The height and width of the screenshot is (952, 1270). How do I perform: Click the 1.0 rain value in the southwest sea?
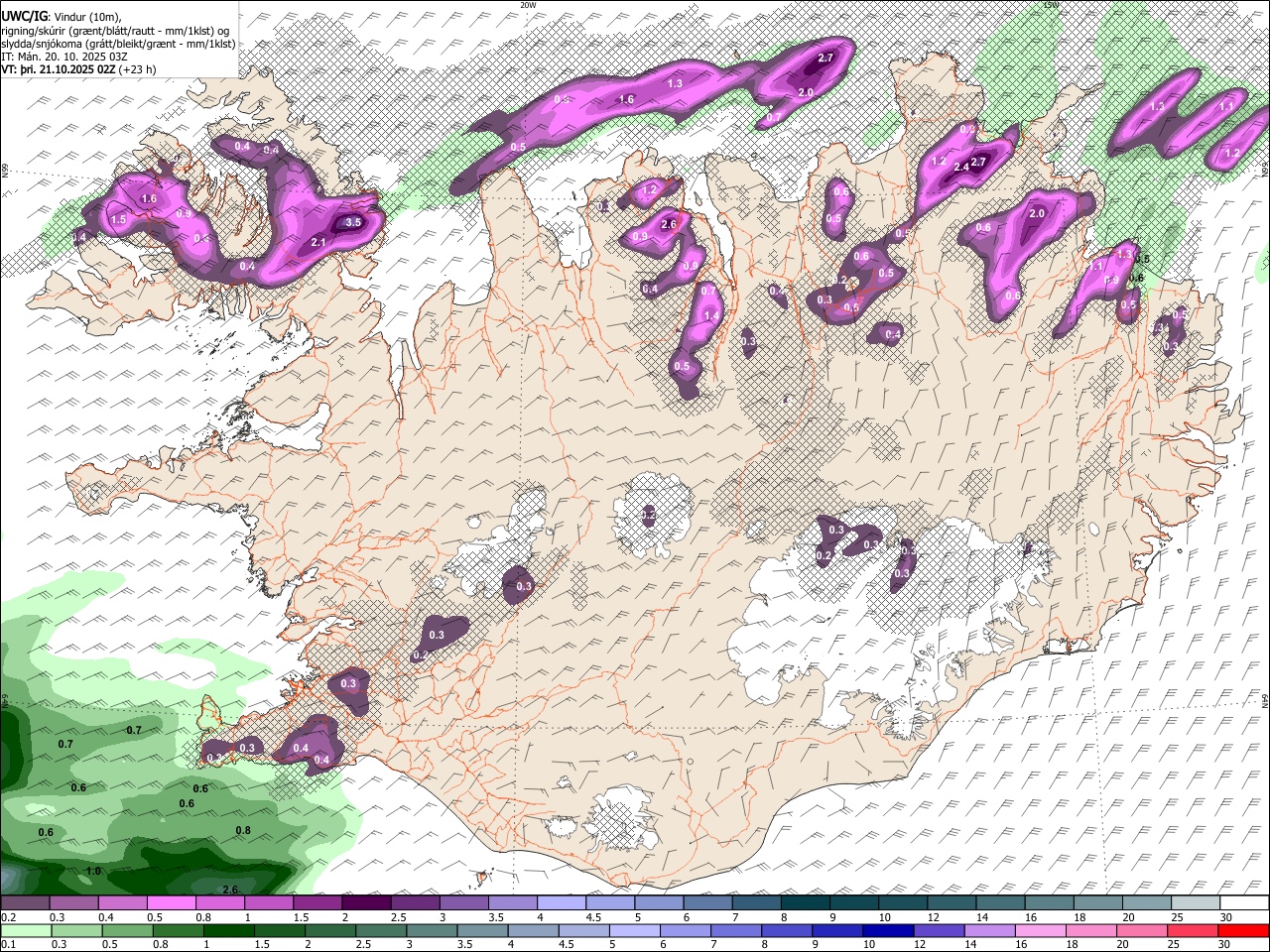pos(93,872)
